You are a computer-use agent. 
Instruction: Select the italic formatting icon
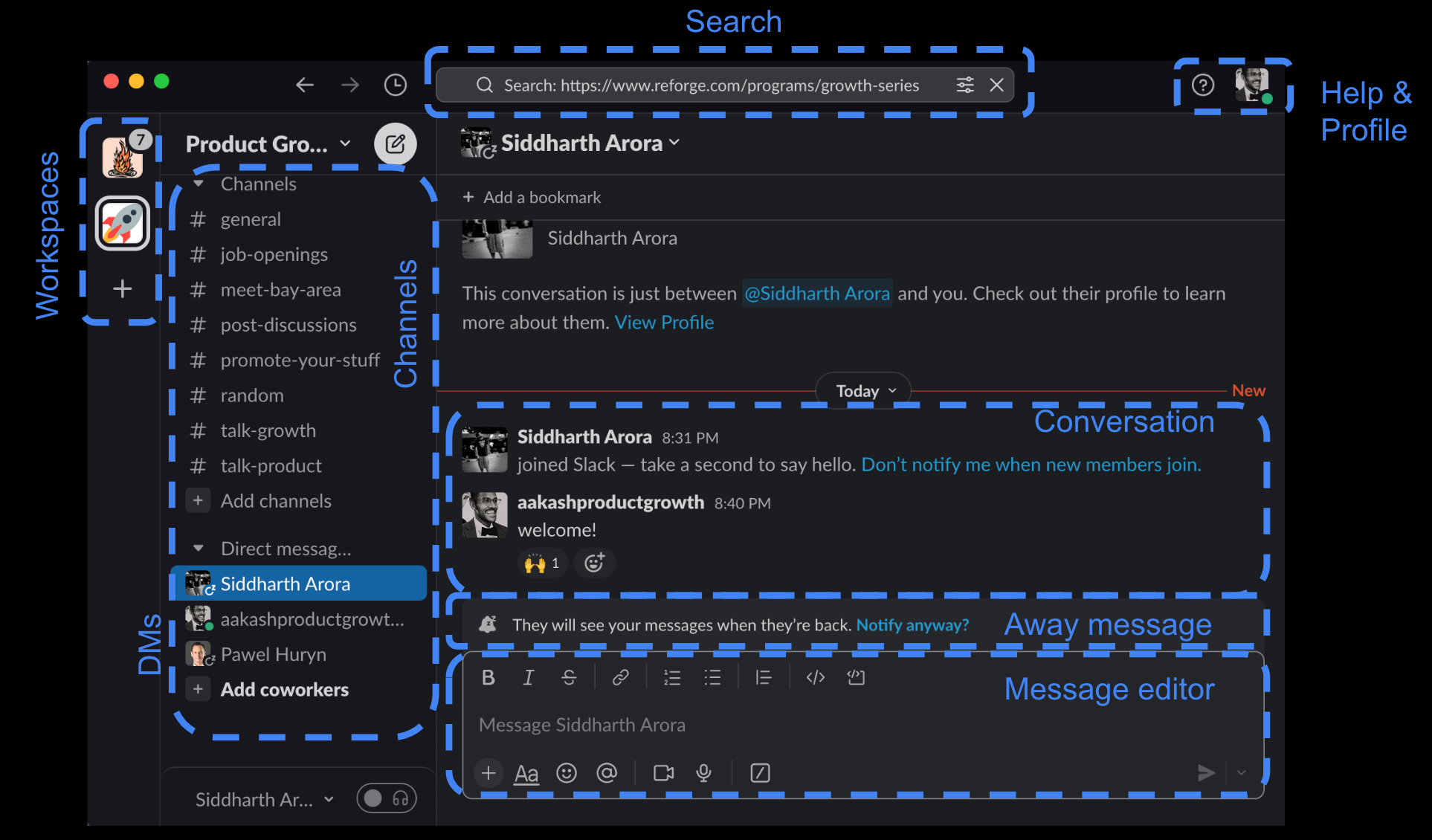(527, 678)
